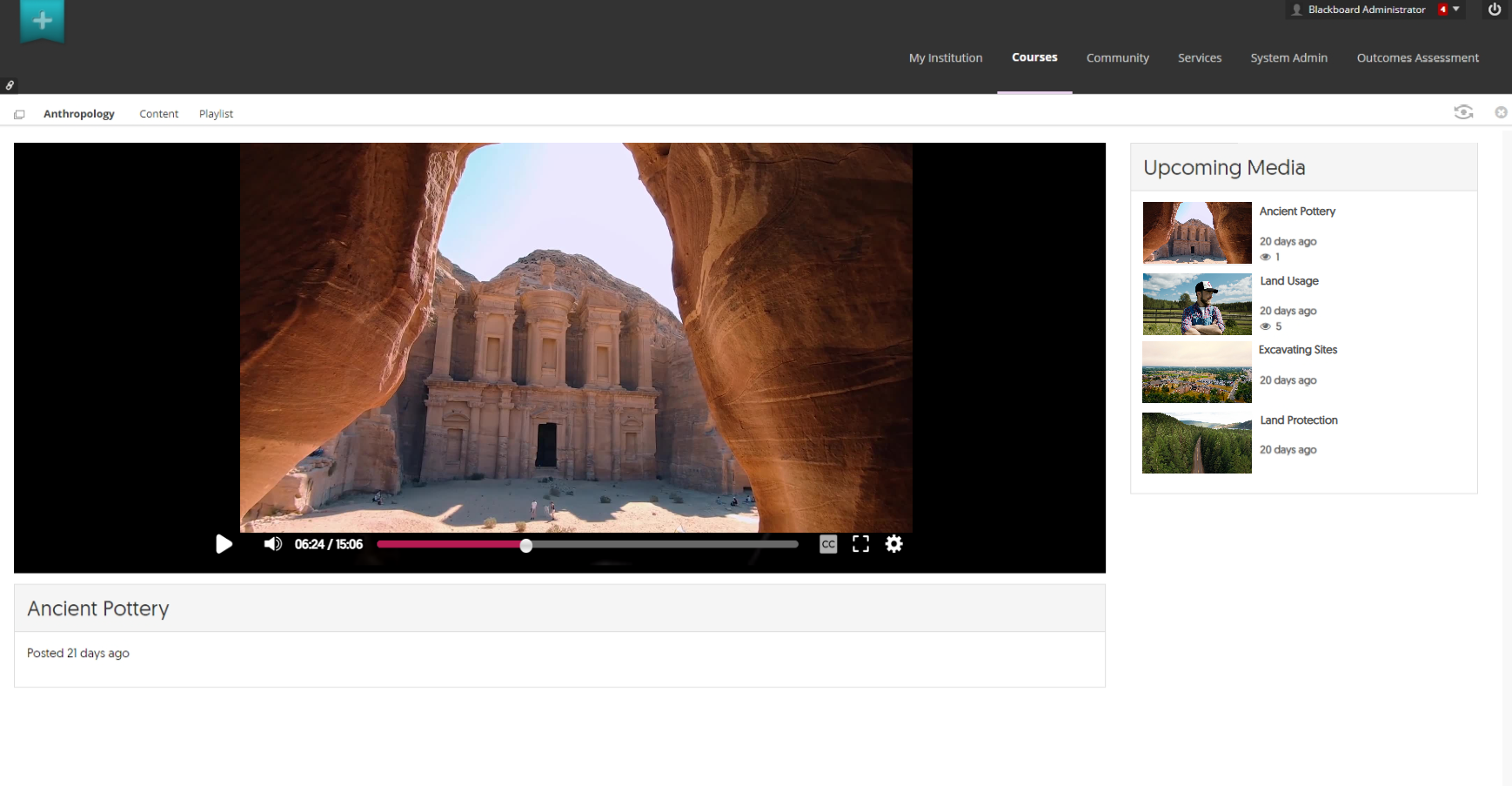1512x786 pixels.
Task: Open the Playlist breadcrumb link
Action: [x=216, y=114]
